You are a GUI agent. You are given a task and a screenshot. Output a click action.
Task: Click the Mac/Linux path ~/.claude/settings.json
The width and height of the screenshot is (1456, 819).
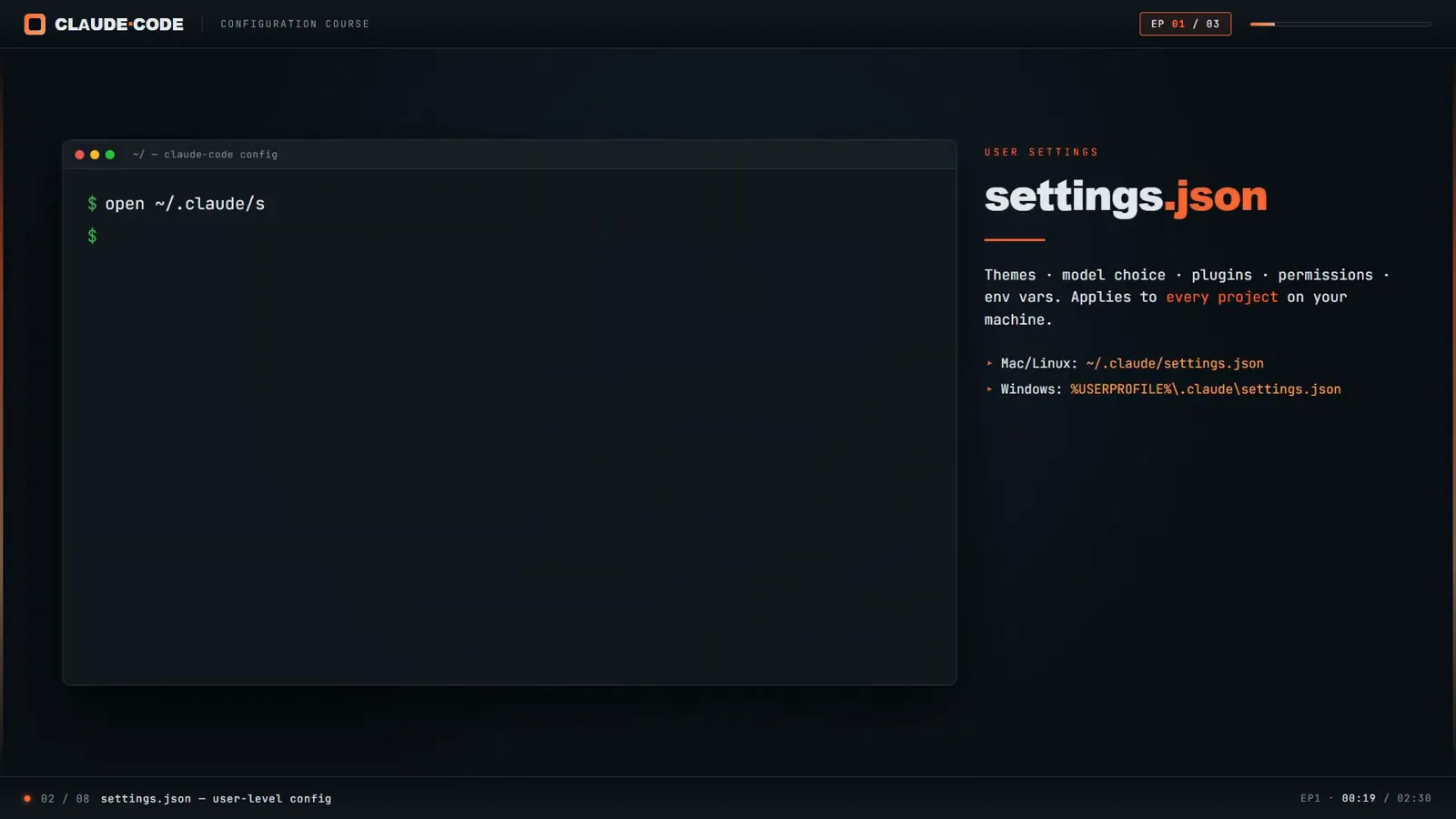1174,363
